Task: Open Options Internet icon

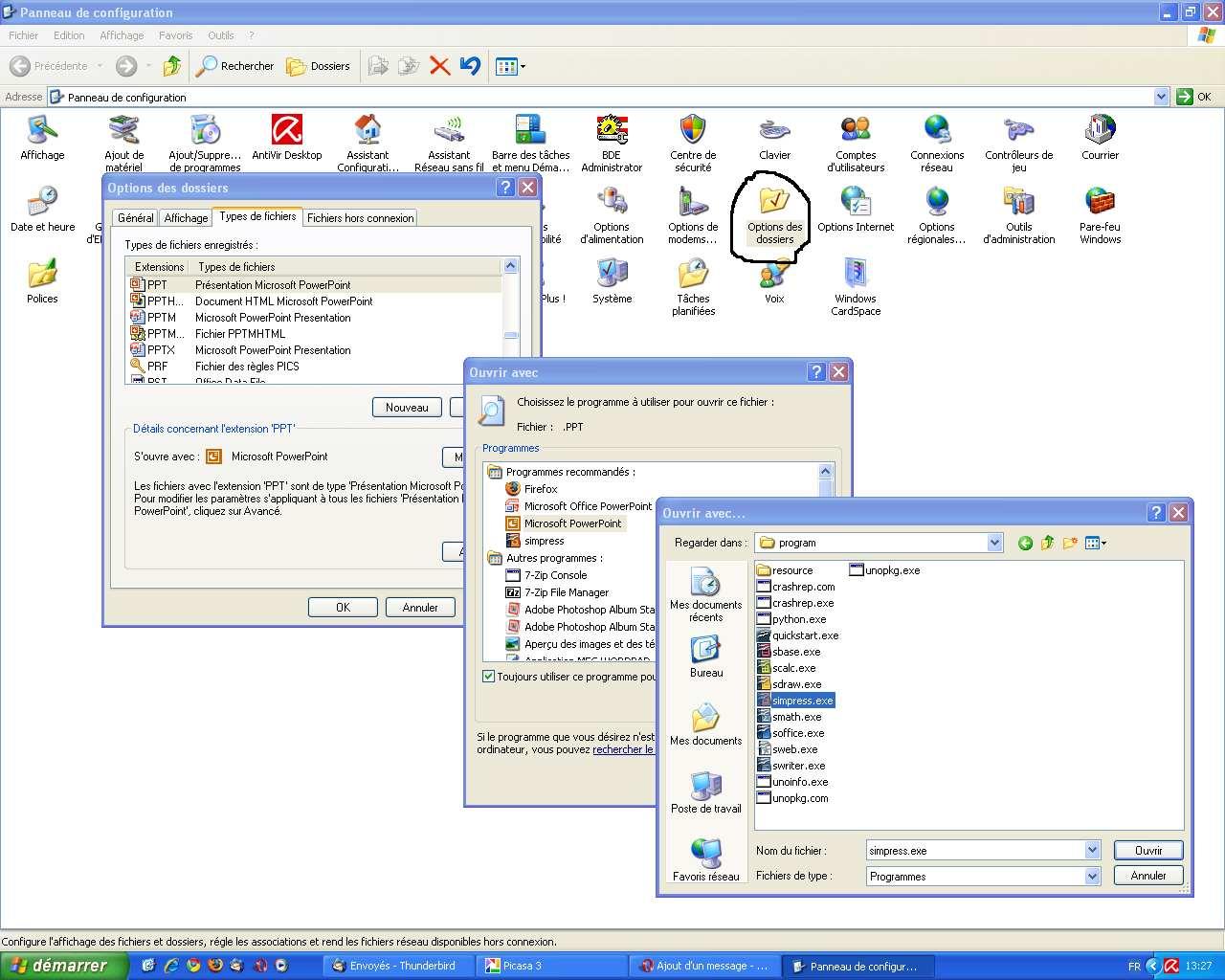Action: (856, 210)
